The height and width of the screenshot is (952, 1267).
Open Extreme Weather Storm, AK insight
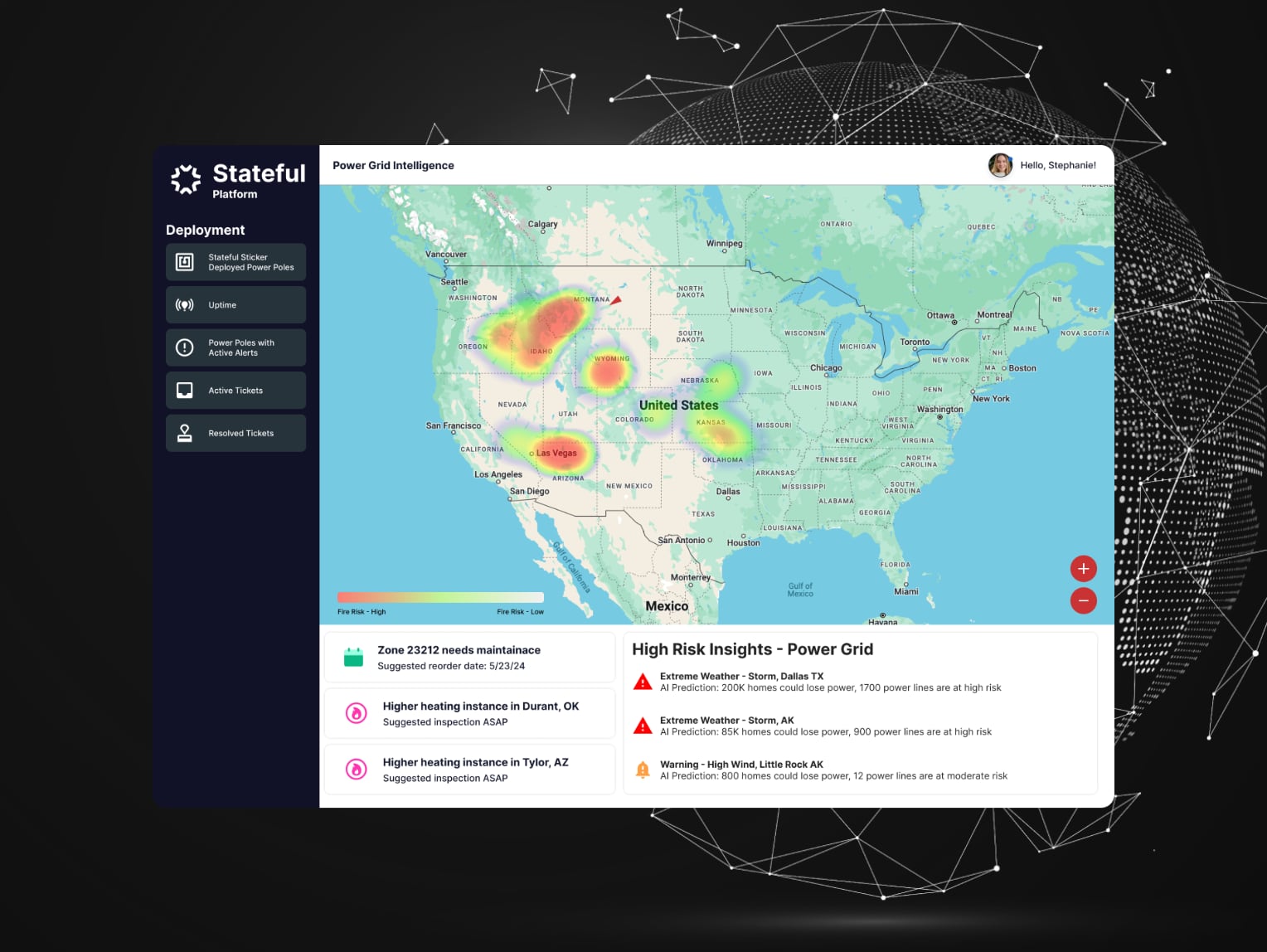726,721
